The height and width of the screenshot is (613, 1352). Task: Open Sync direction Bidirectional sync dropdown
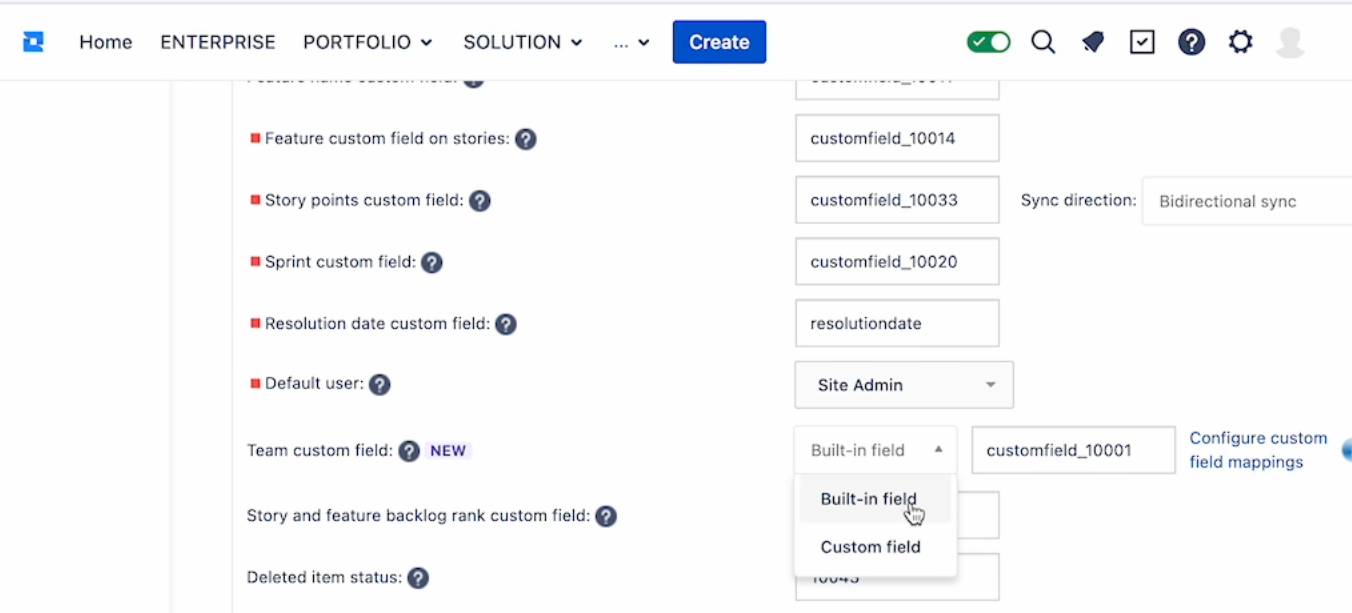point(1247,201)
